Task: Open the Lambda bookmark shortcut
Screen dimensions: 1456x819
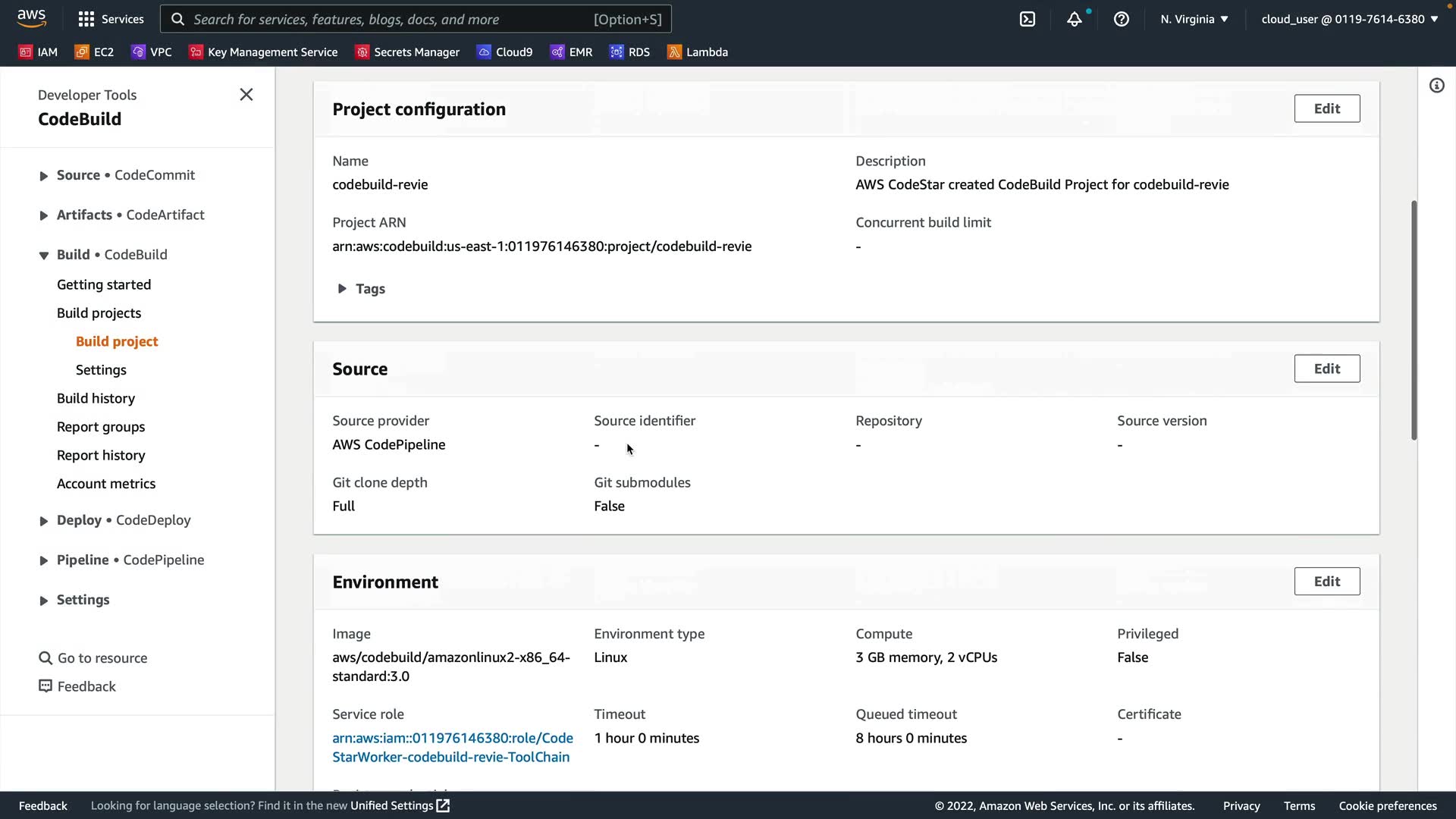Action: pyautogui.click(x=697, y=52)
